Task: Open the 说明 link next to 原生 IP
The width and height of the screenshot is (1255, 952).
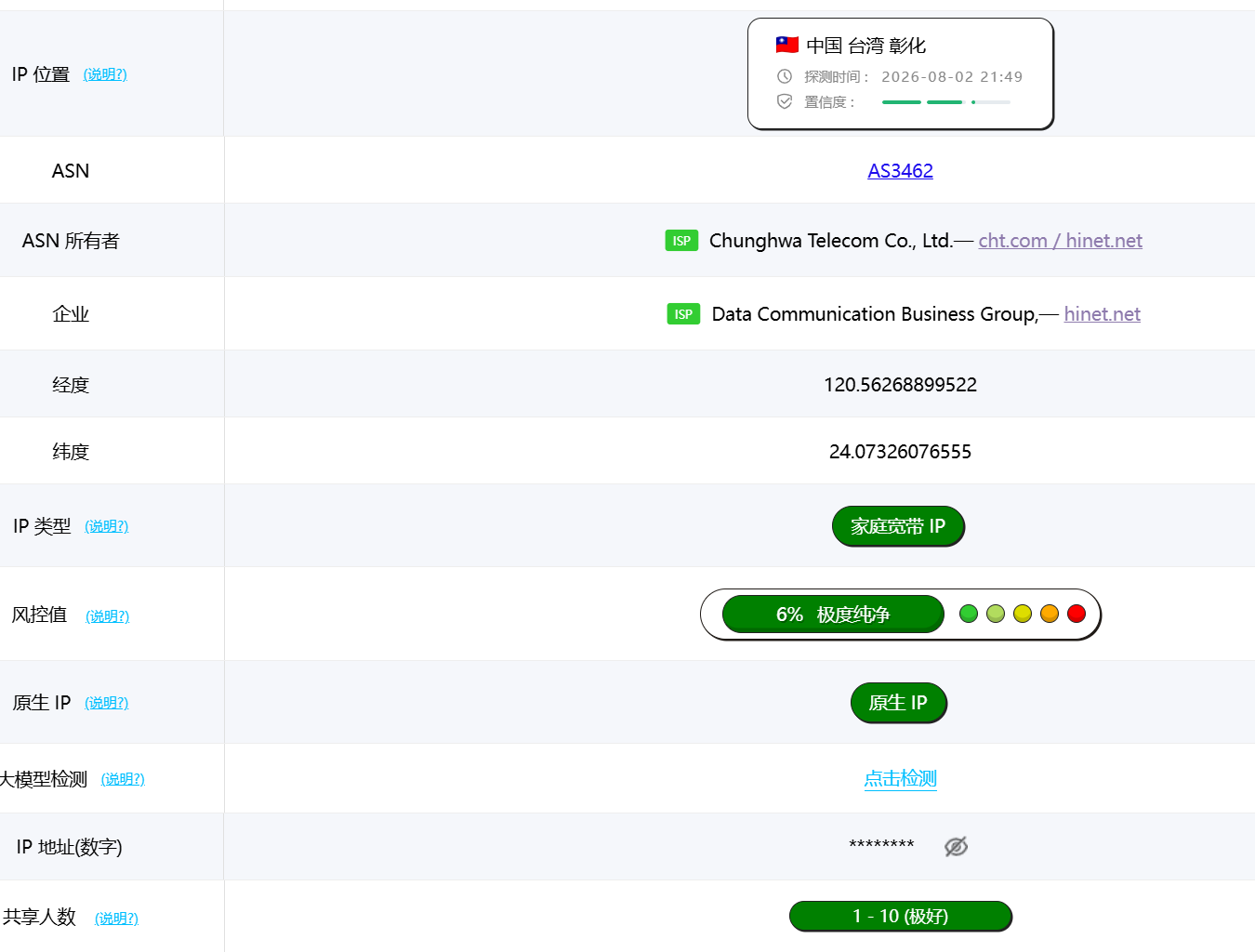Action: (x=107, y=703)
